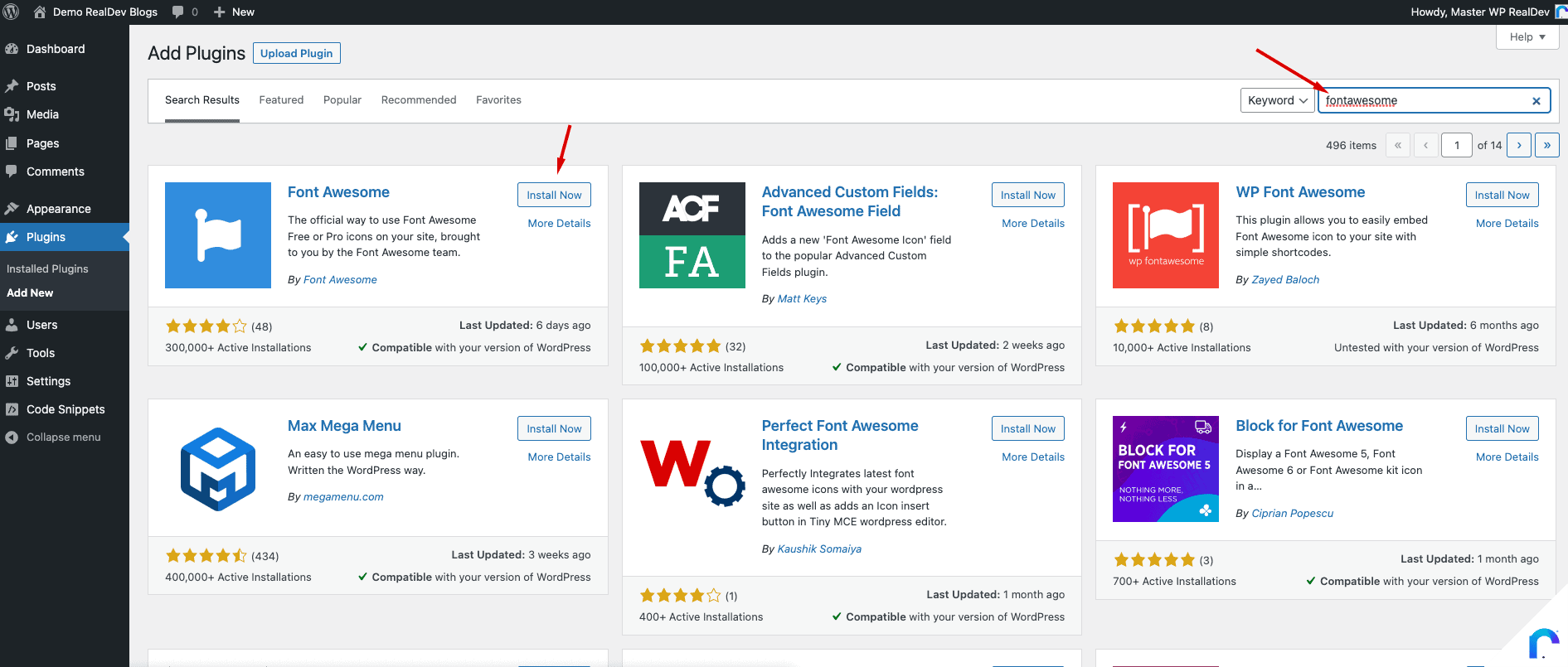The height and width of the screenshot is (667, 1568).
Task: Select Add New submenu item
Action: 30,292
